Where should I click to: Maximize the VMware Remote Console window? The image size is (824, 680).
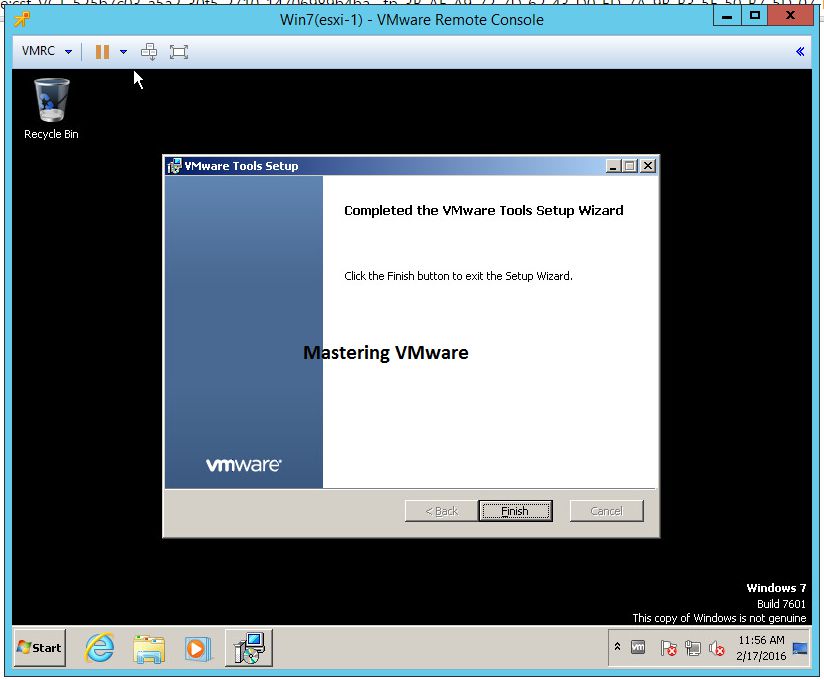755,16
